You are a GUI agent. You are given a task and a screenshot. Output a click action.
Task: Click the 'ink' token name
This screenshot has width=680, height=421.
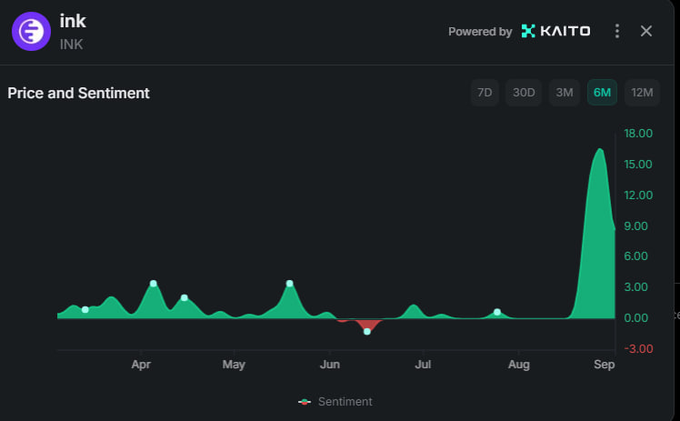click(73, 21)
